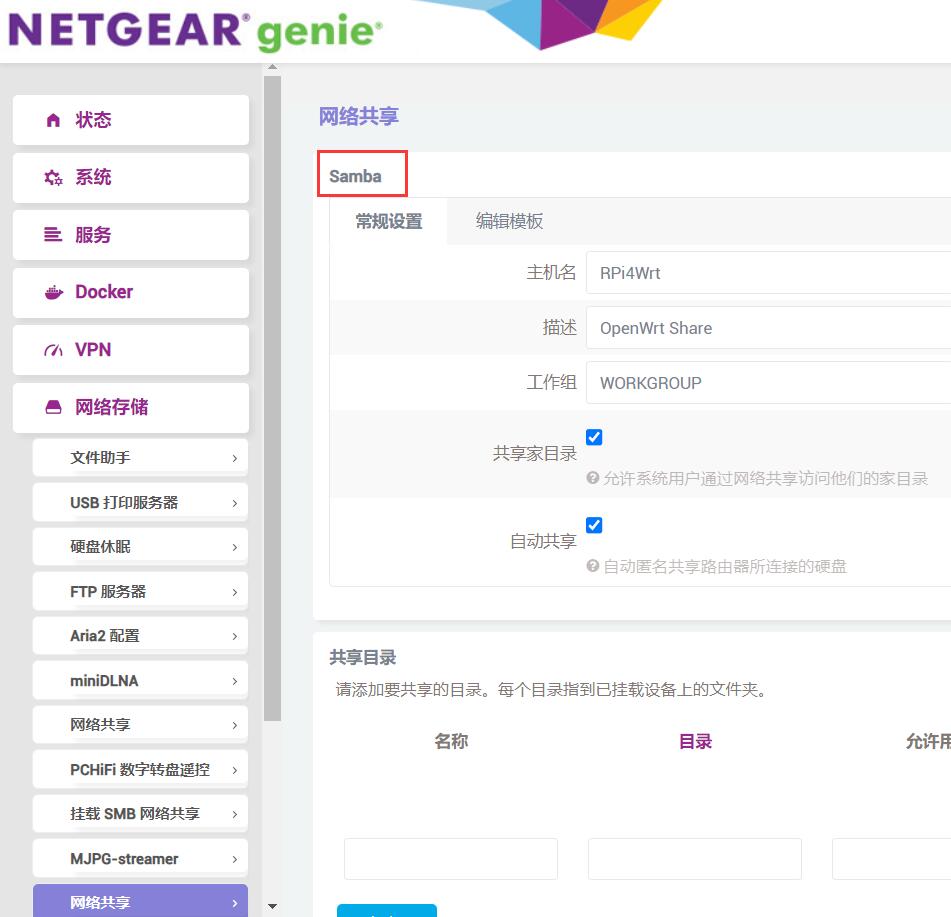Screen dimensions: 951x917
Task: Click the chevron on miniDLNA
Action: click(x=235, y=681)
